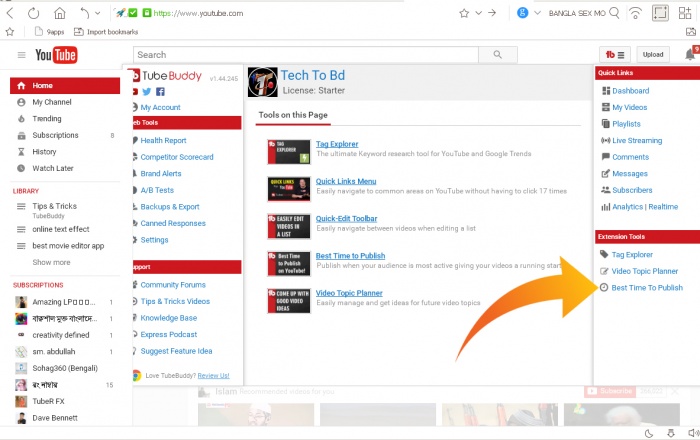The image size is (700, 440).
Task: Open online text effect playlist
Action: click(61, 229)
